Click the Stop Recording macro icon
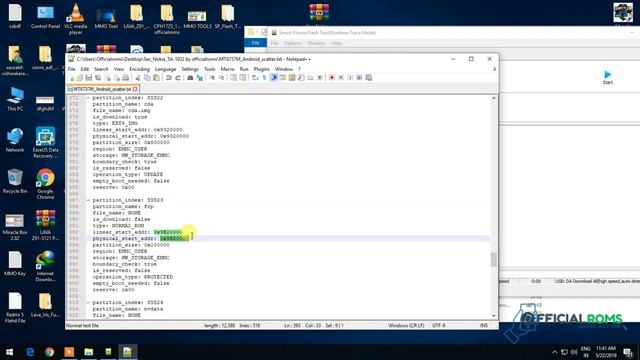640x360 pixels. [341, 78]
